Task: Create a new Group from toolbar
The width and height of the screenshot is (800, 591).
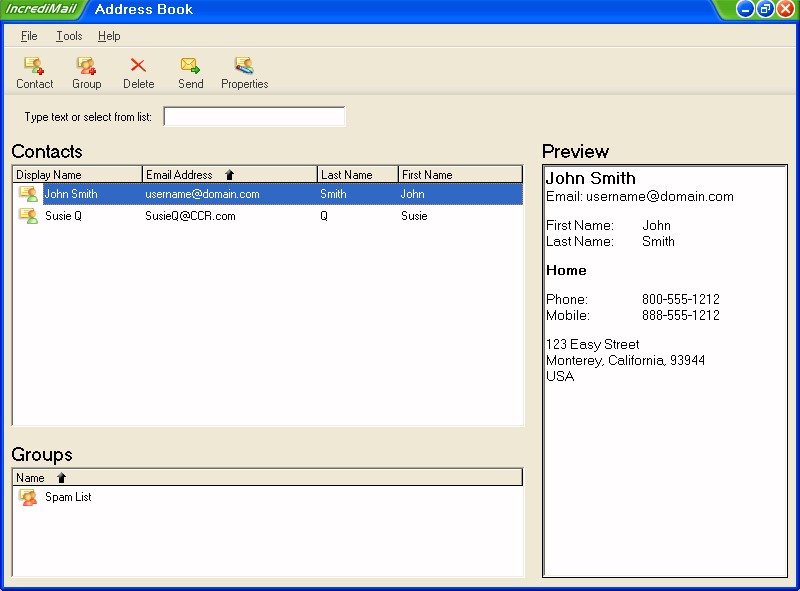Action: (x=87, y=66)
